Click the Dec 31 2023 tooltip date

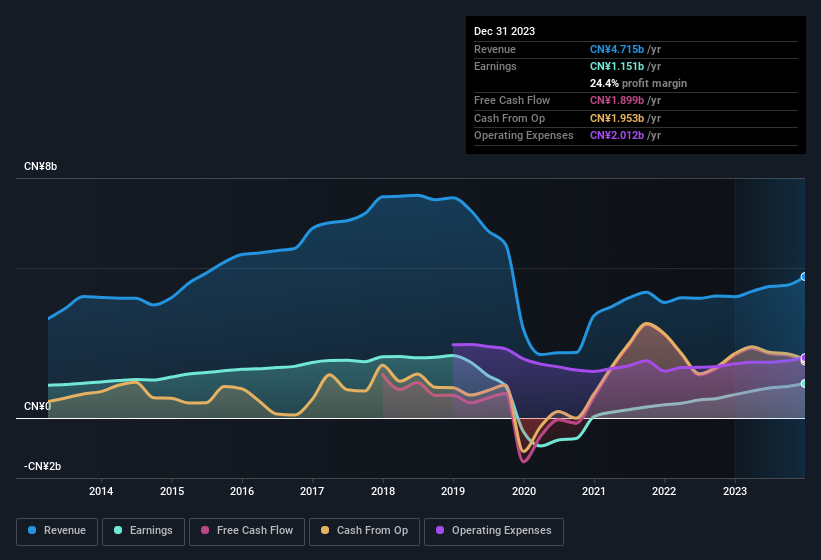click(x=504, y=31)
